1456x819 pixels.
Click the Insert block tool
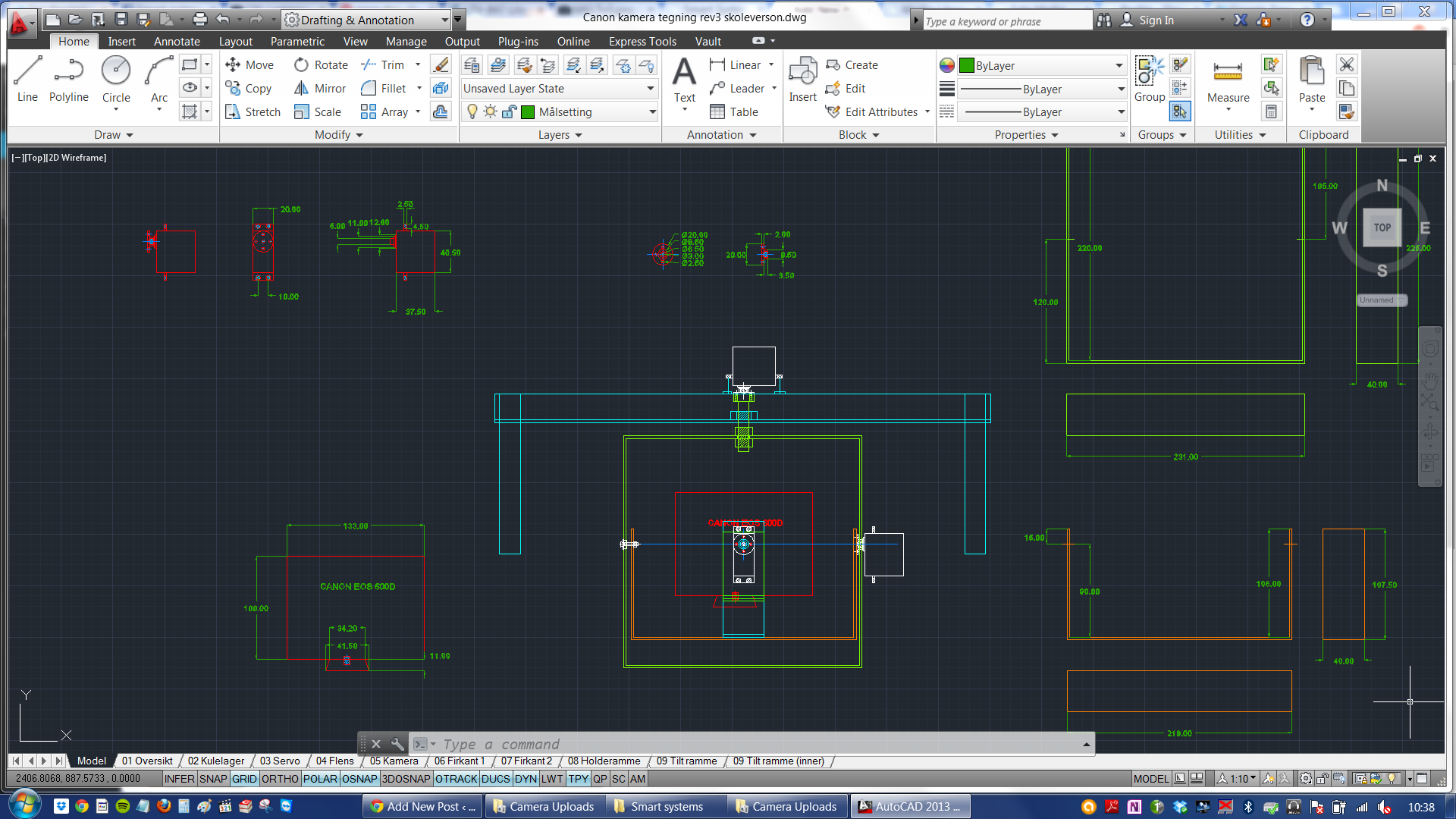click(802, 80)
